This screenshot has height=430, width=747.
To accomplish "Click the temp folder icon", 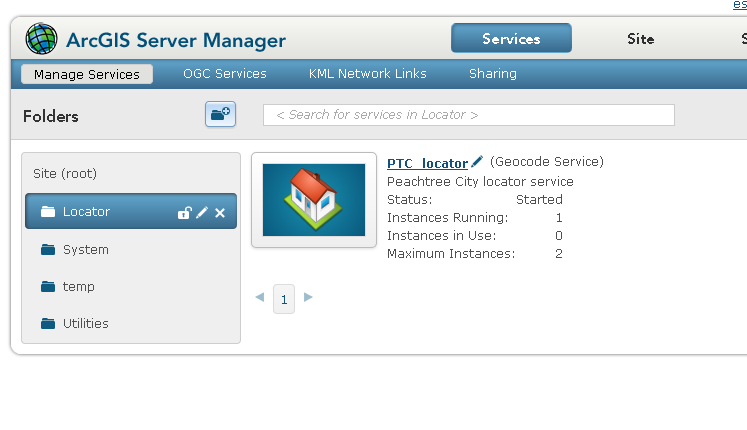I will click(x=48, y=287).
